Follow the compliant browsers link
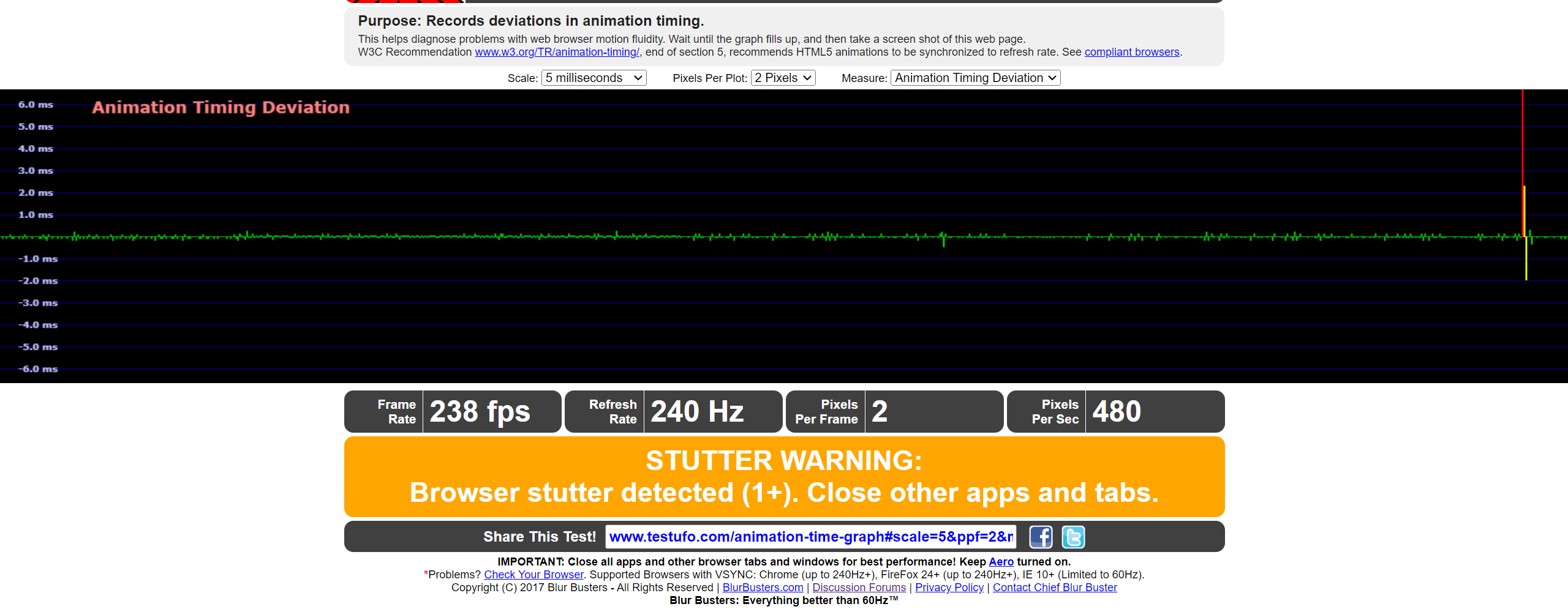This screenshot has width=1568, height=612. 1131,52
